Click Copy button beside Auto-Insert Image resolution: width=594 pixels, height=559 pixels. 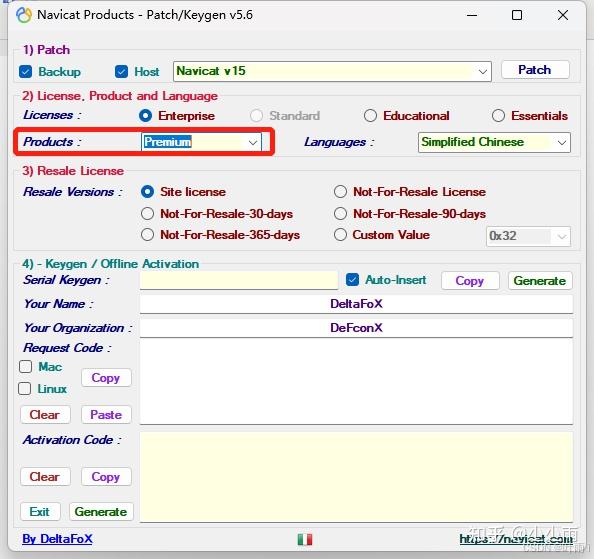tap(470, 281)
